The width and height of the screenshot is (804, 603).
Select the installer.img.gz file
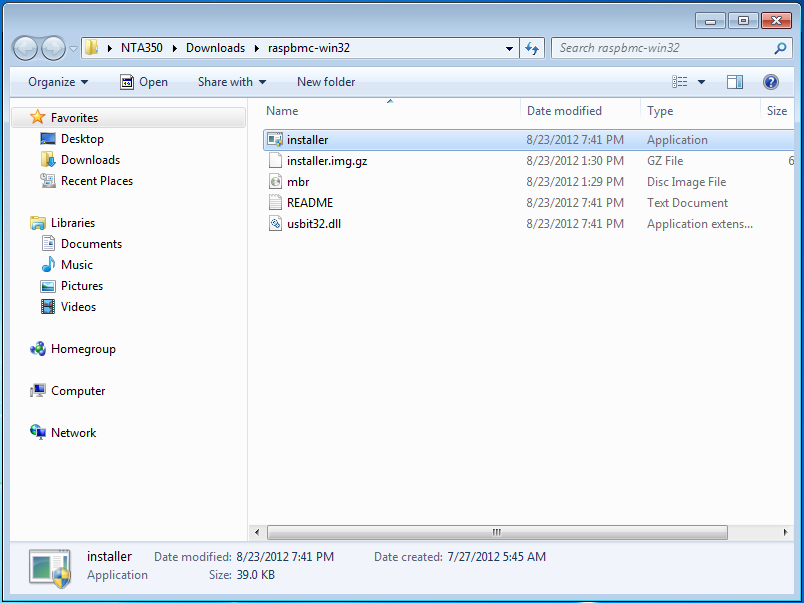(x=529, y=161)
